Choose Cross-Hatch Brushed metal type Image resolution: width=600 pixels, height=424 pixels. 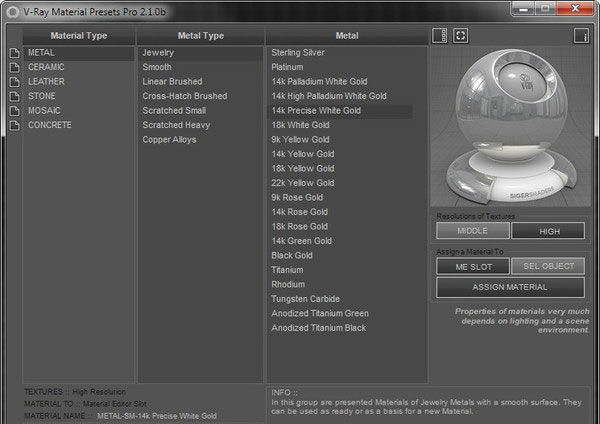tap(201, 96)
